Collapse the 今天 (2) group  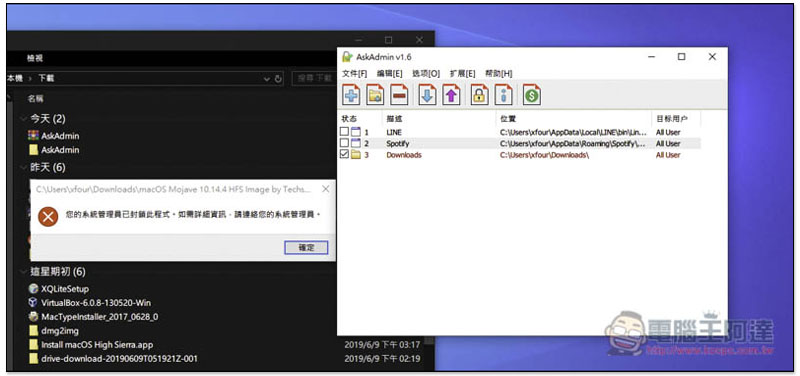[x=23, y=119]
